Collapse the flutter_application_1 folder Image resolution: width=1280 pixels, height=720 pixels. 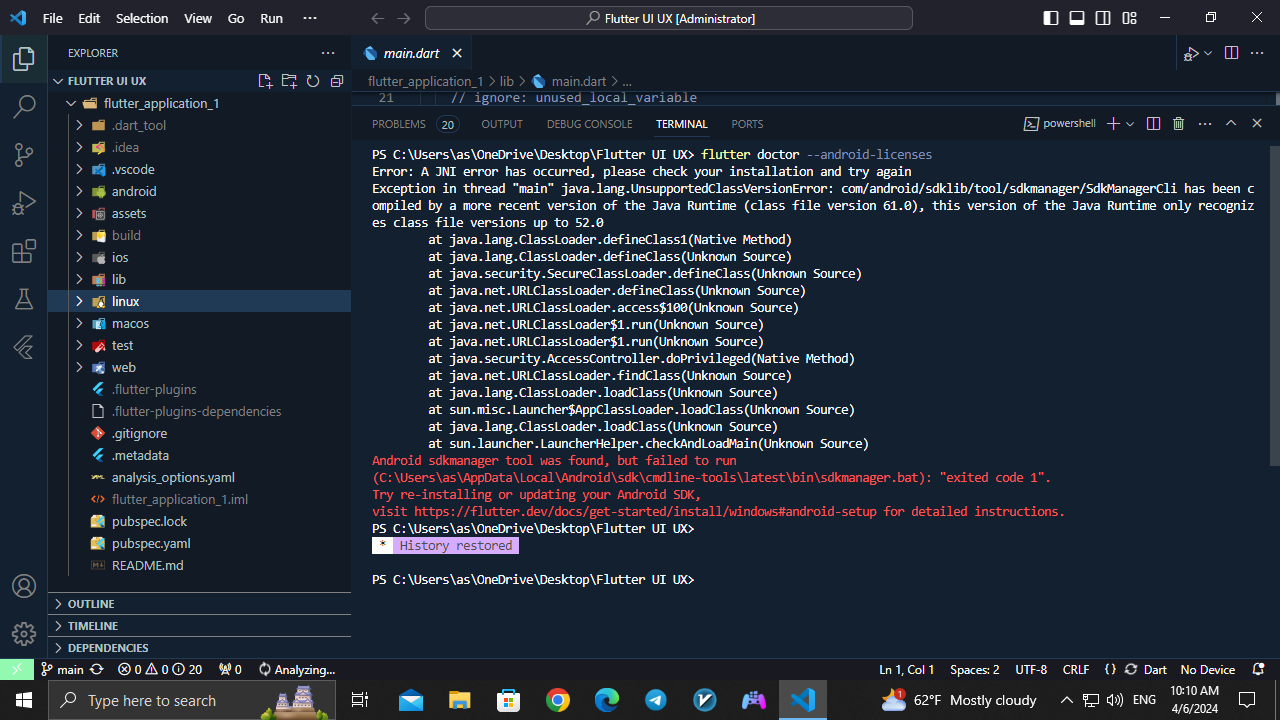[71, 103]
